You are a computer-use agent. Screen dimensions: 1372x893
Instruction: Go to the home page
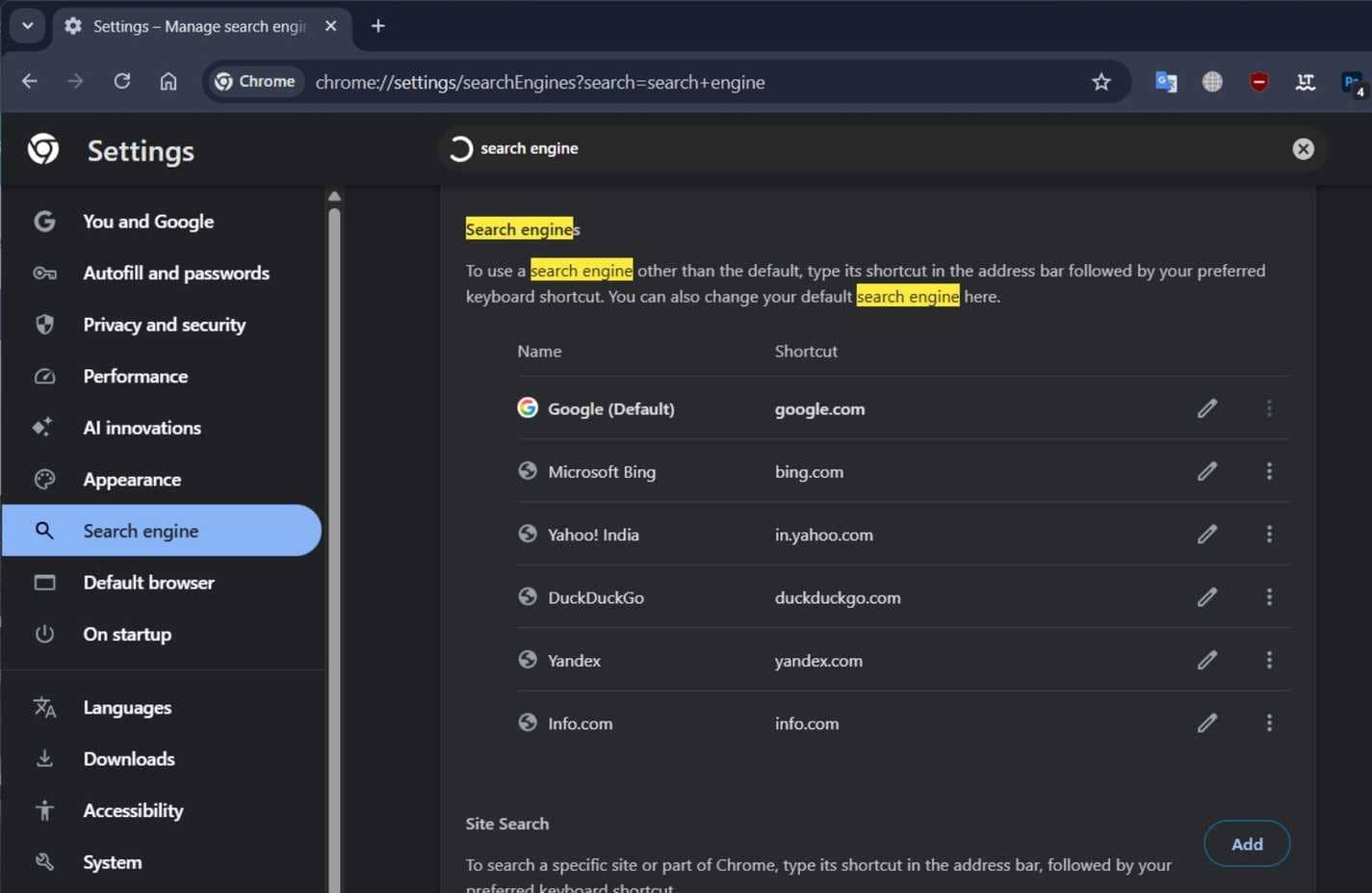pyautogui.click(x=168, y=82)
